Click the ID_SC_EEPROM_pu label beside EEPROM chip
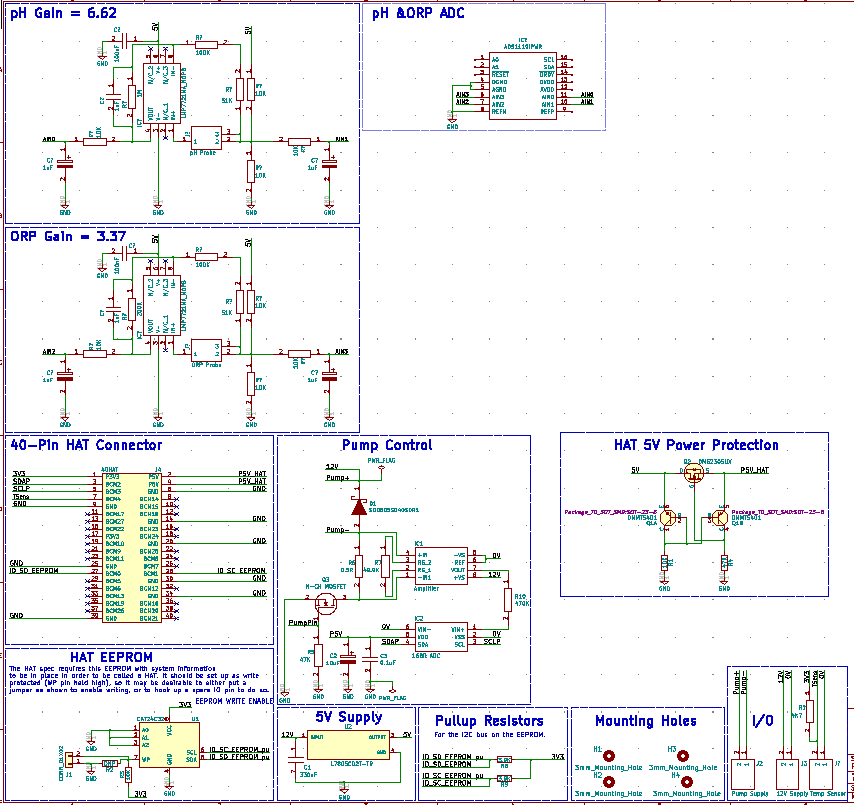Screen dimensions: 854x805 239,749
